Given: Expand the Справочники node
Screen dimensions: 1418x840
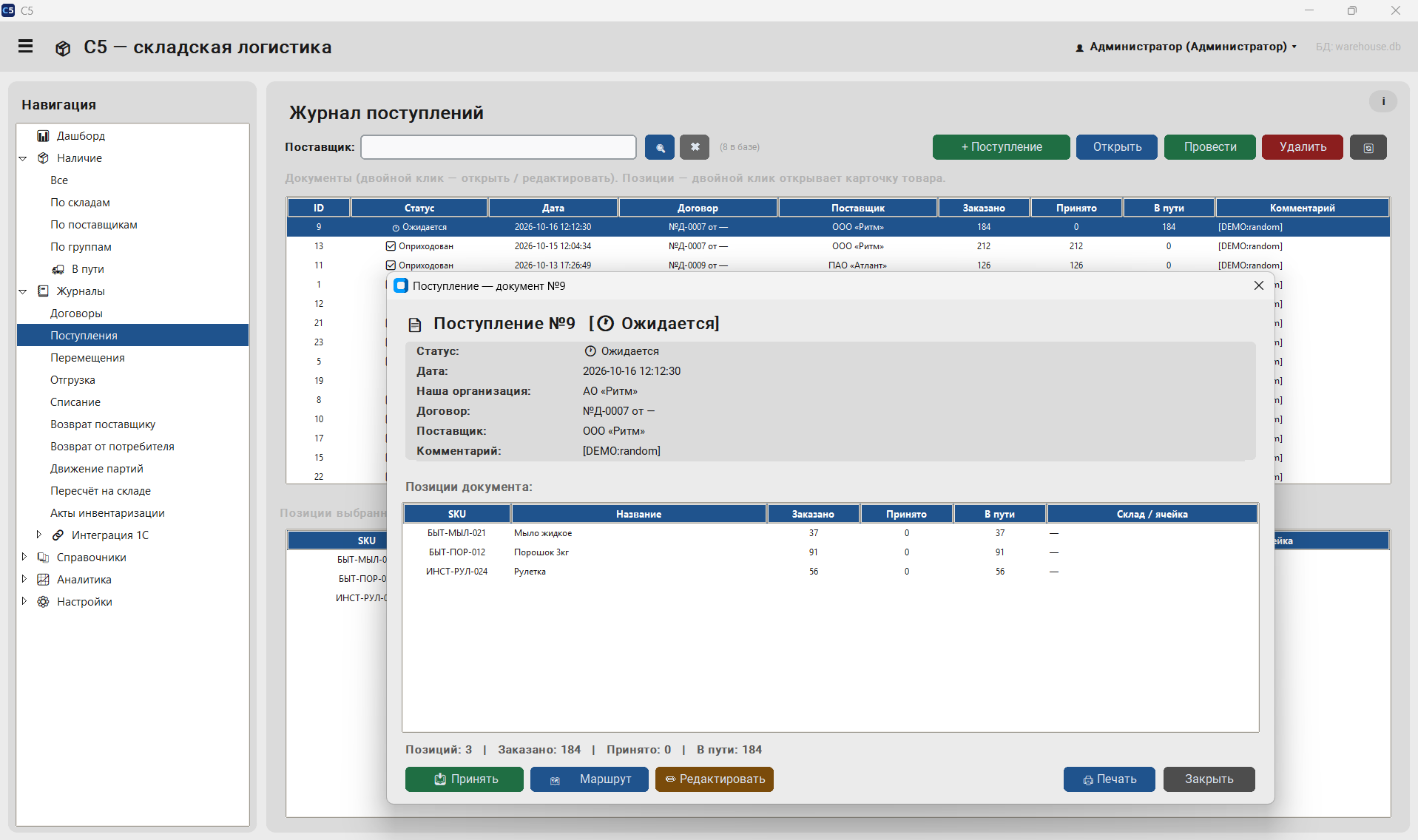Looking at the screenshot, I should click(x=24, y=557).
